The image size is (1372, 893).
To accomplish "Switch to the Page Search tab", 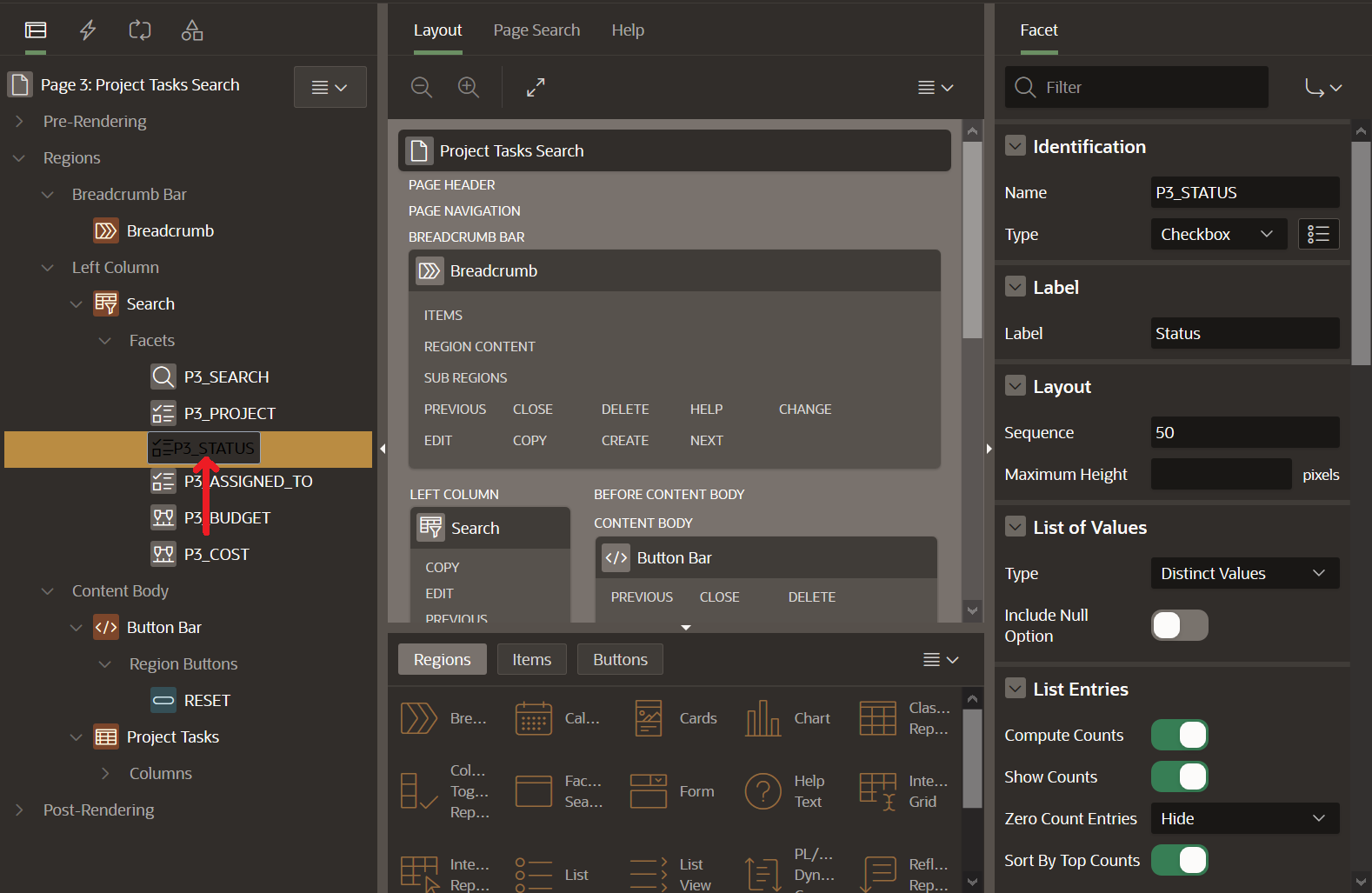I will pyautogui.click(x=536, y=30).
